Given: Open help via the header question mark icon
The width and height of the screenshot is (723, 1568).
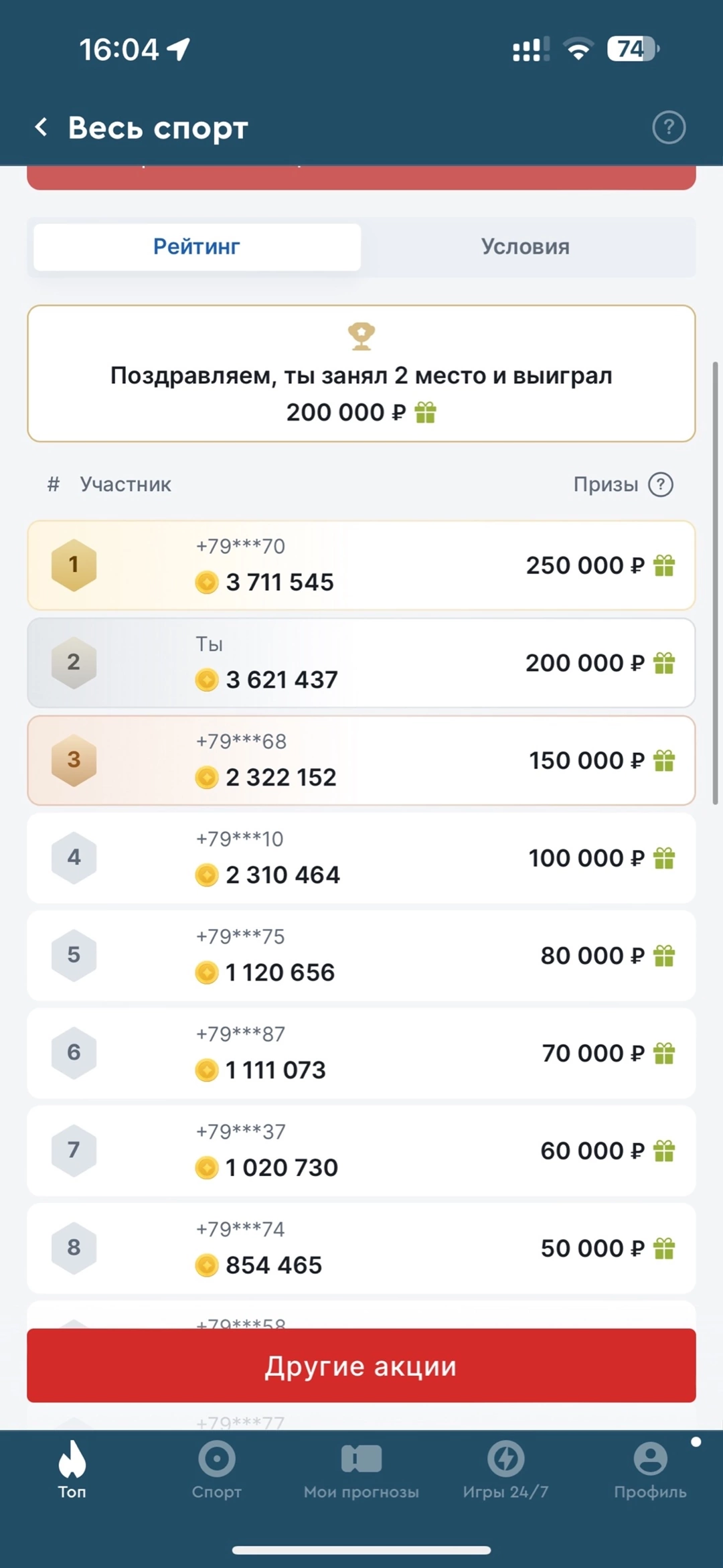Looking at the screenshot, I should (x=668, y=127).
